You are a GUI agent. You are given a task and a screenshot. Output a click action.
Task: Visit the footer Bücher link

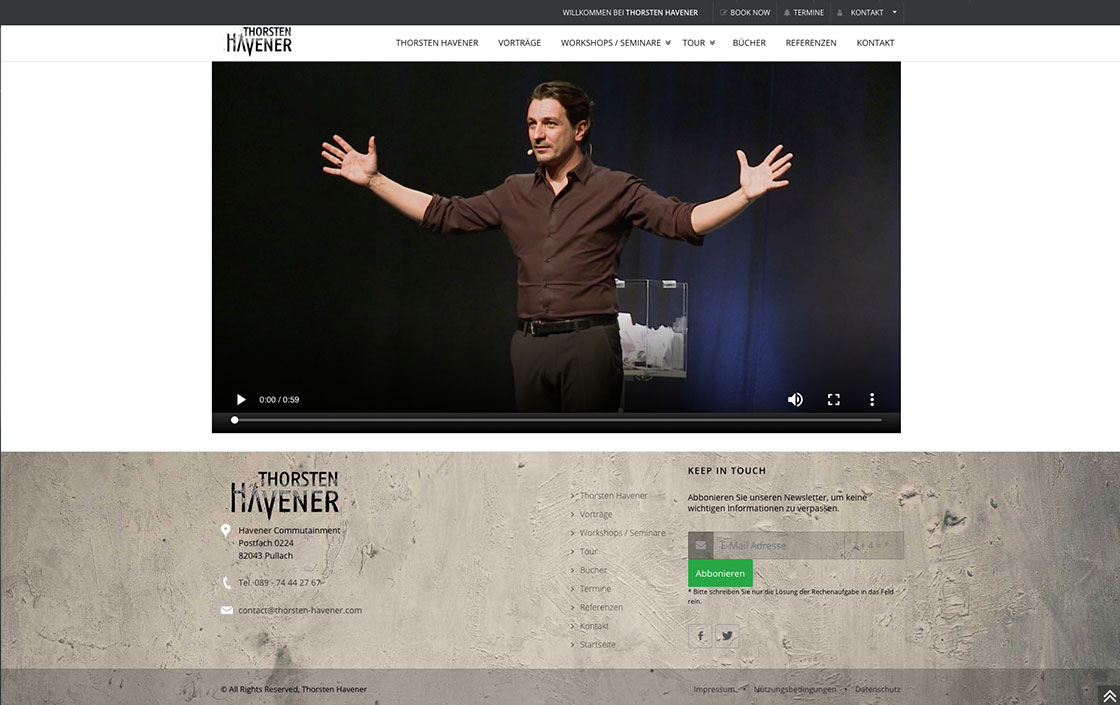(x=593, y=570)
